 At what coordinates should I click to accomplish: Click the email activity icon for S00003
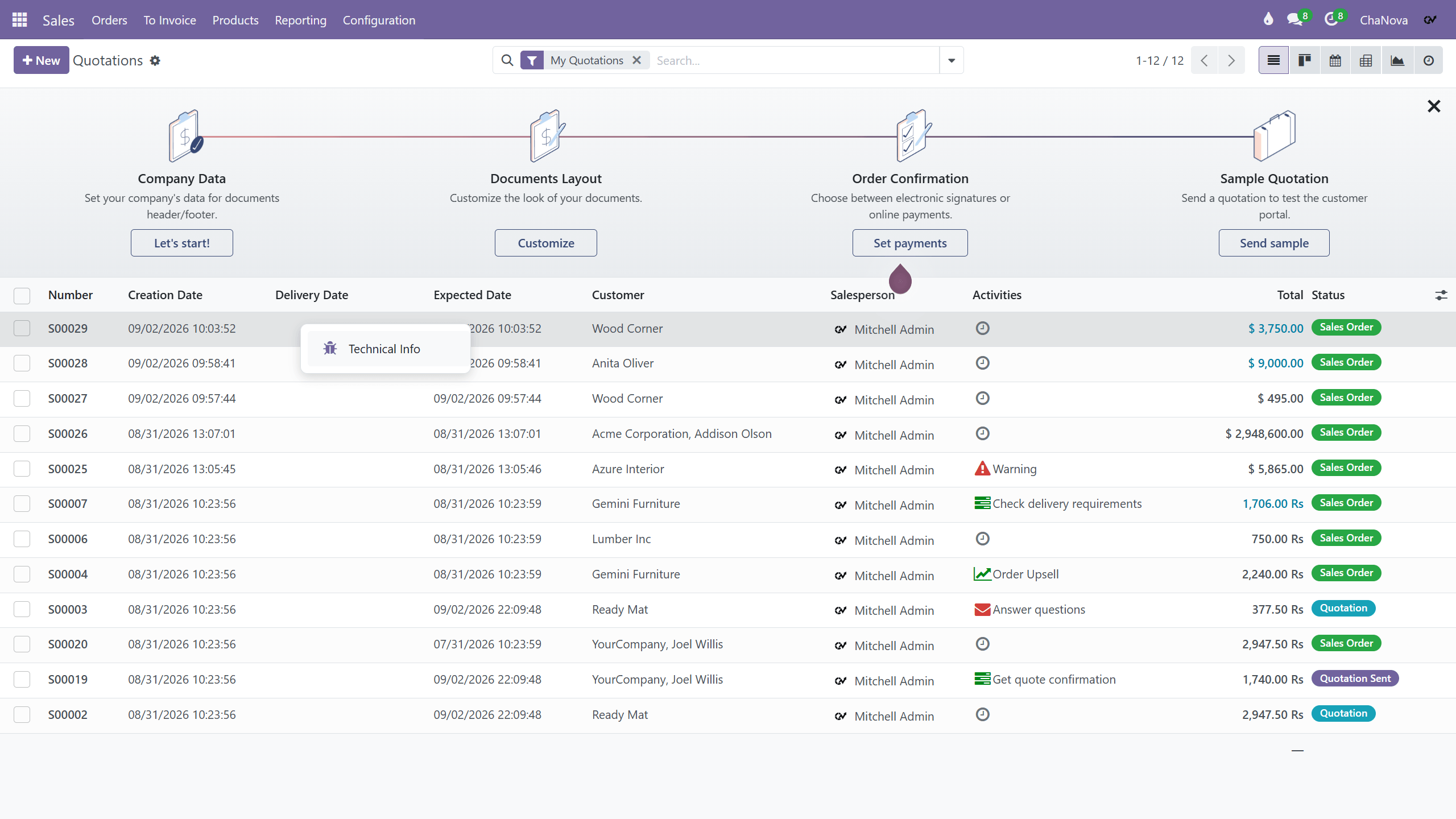tap(982, 610)
